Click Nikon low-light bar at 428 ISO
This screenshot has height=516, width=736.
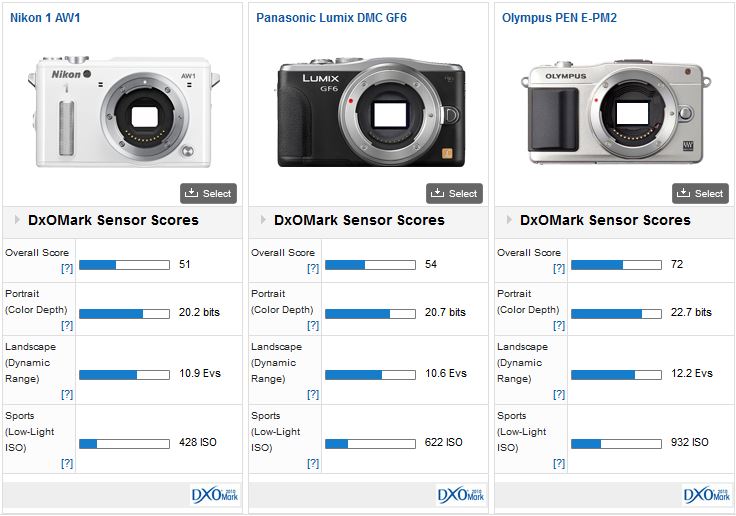[124, 444]
